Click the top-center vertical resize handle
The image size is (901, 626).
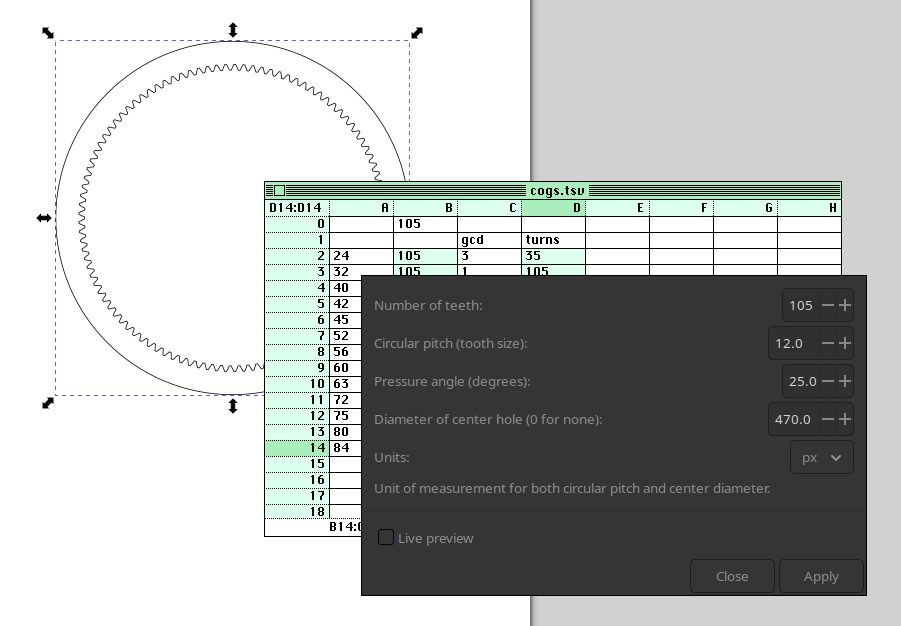[x=233, y=31]
